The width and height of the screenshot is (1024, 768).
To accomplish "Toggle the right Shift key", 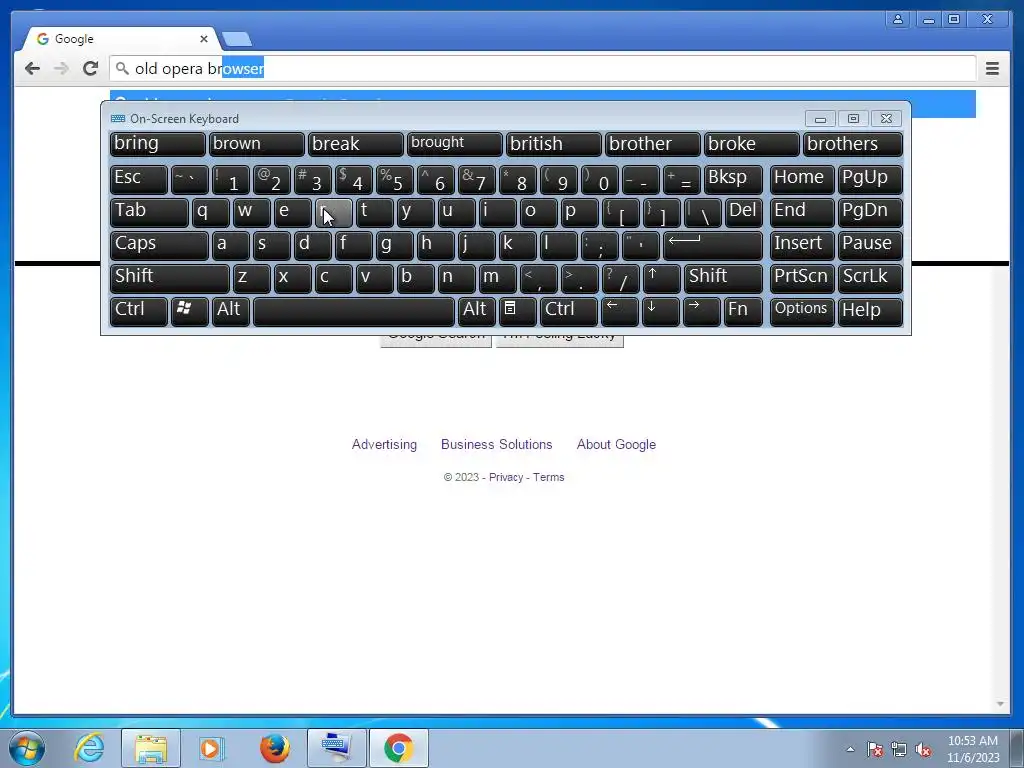I will click(724, 278).
